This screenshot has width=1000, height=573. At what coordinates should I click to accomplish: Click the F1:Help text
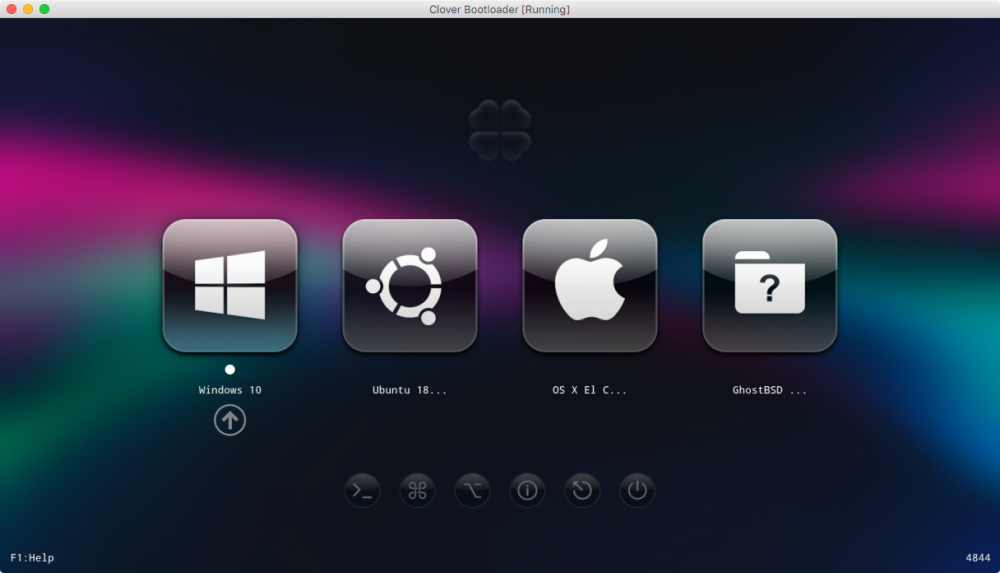pyautogui.click(x=32, y=558)
